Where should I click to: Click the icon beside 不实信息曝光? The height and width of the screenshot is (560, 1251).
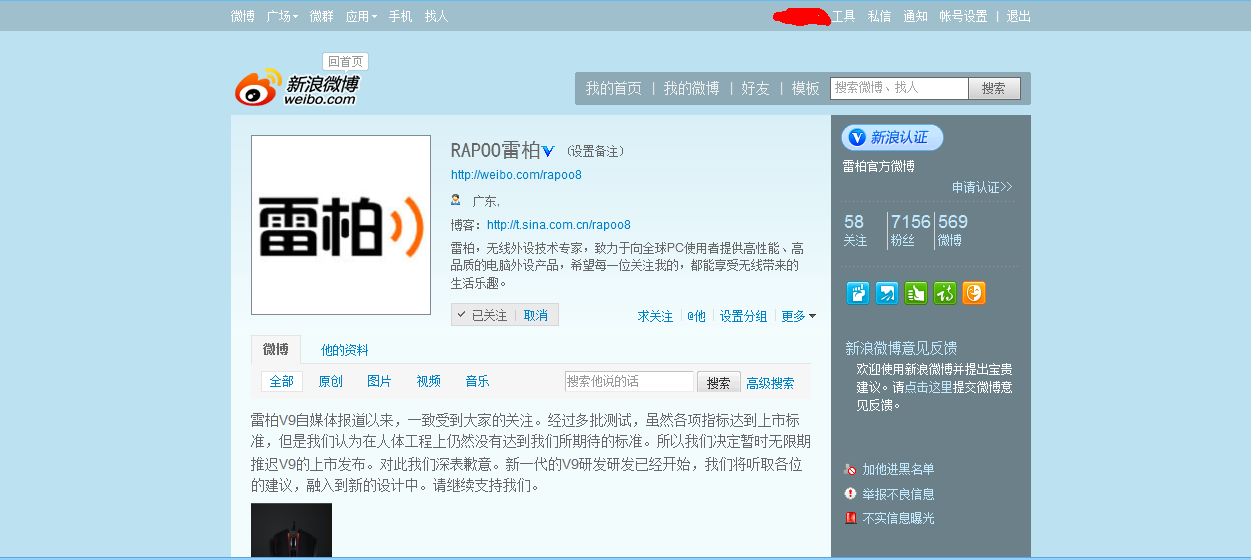pos(850,518)
